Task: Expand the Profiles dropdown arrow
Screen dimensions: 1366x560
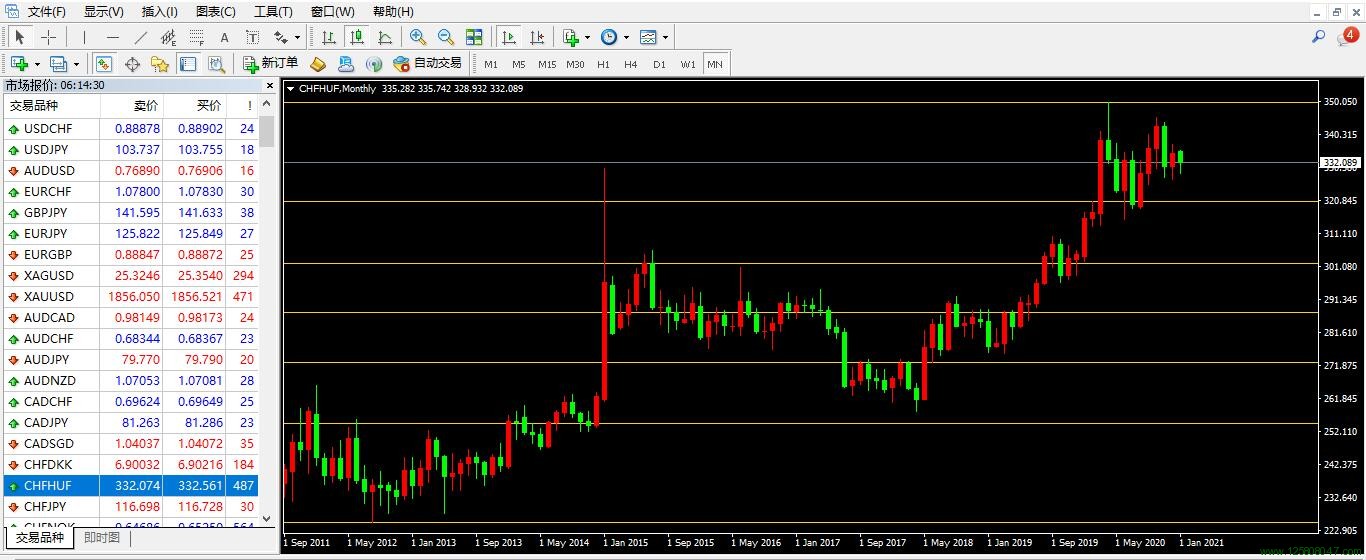Action: coord(76,64)
